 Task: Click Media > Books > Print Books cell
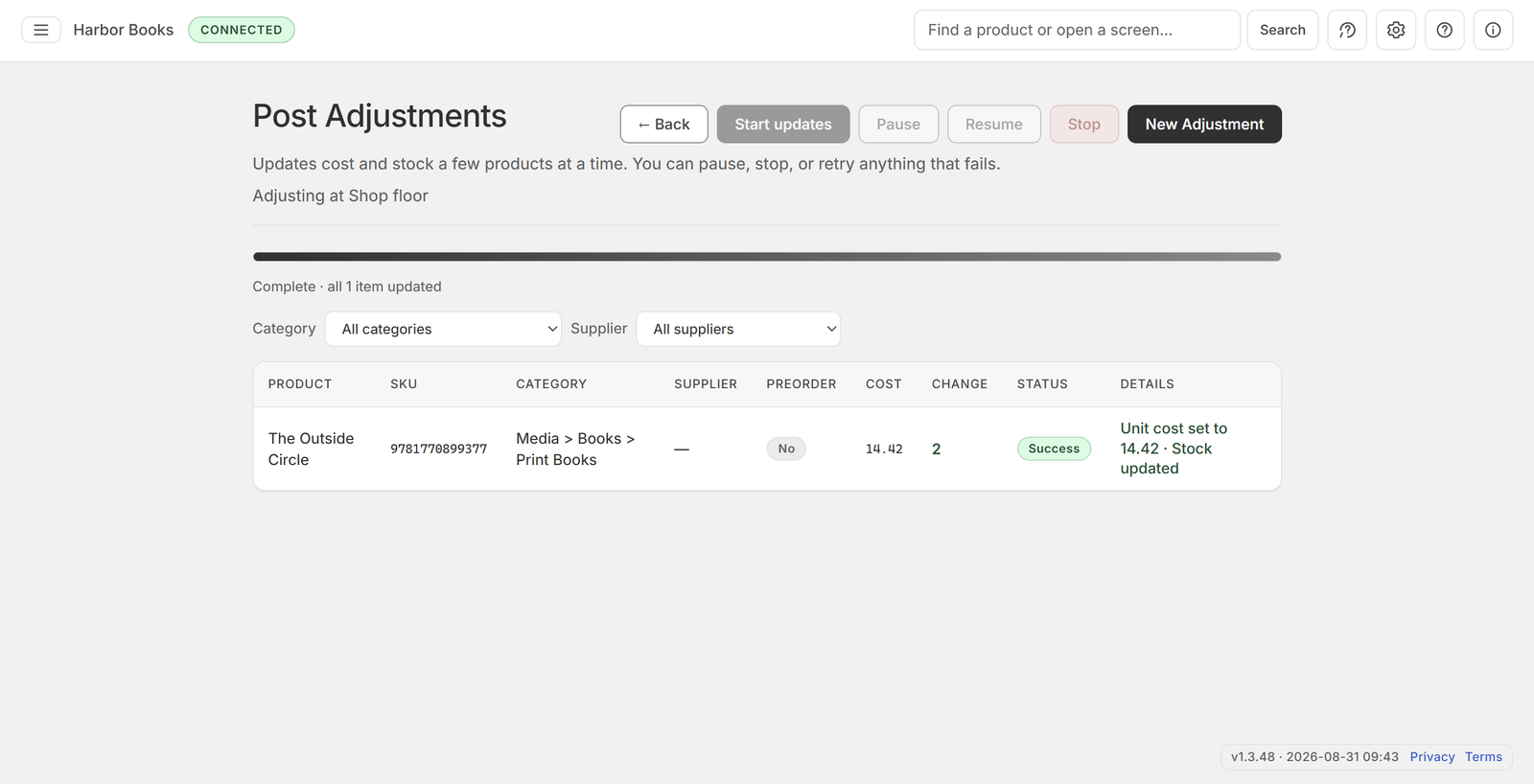click(575, 449)
